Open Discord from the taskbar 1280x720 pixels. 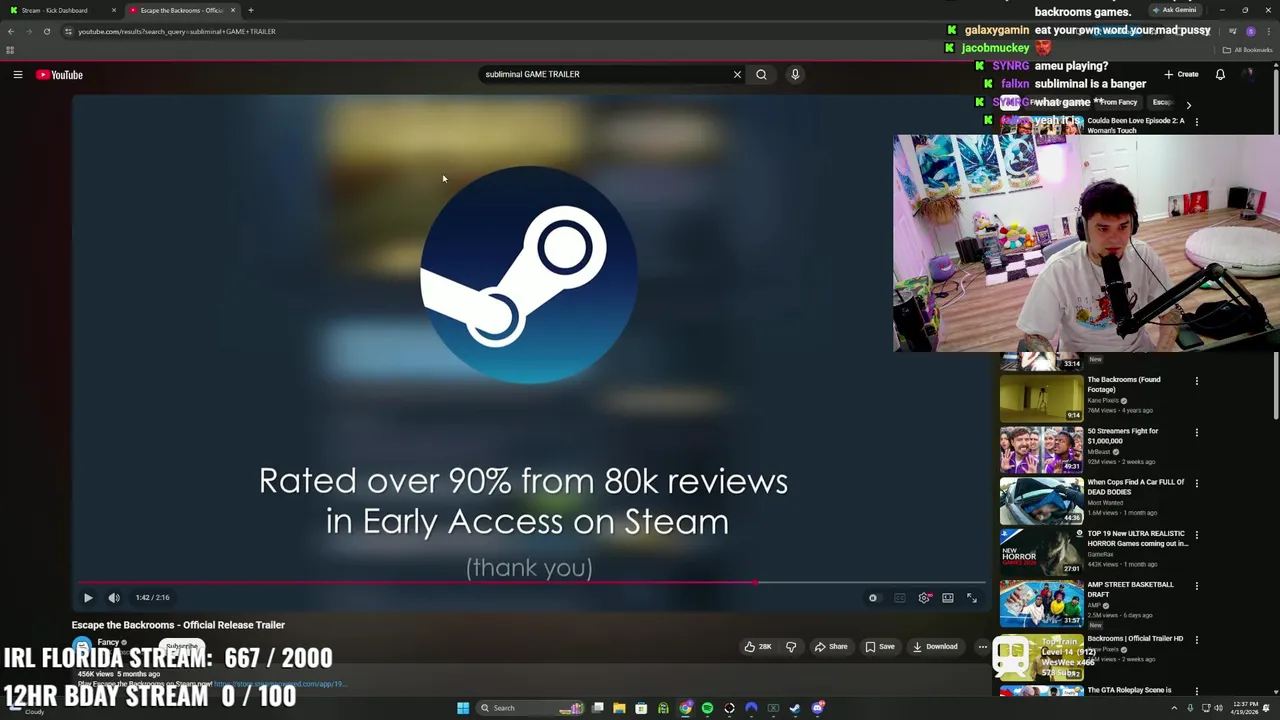pos(818,708)
